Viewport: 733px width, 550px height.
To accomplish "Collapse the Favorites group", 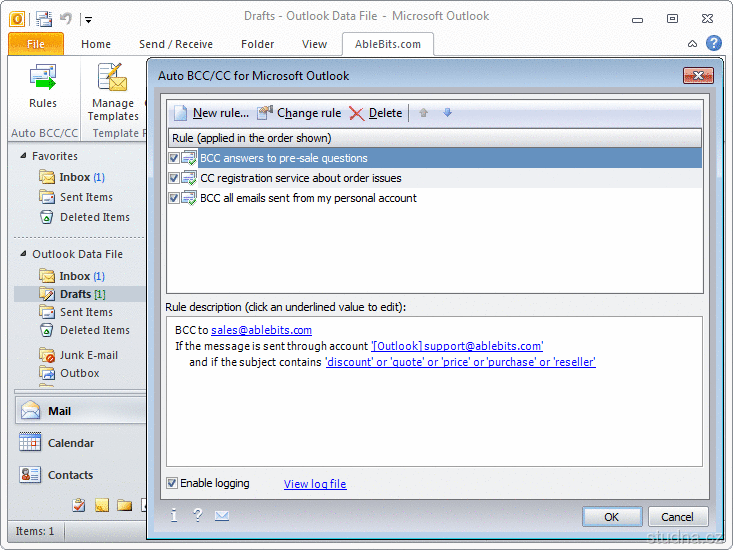I will pos(23,156).
